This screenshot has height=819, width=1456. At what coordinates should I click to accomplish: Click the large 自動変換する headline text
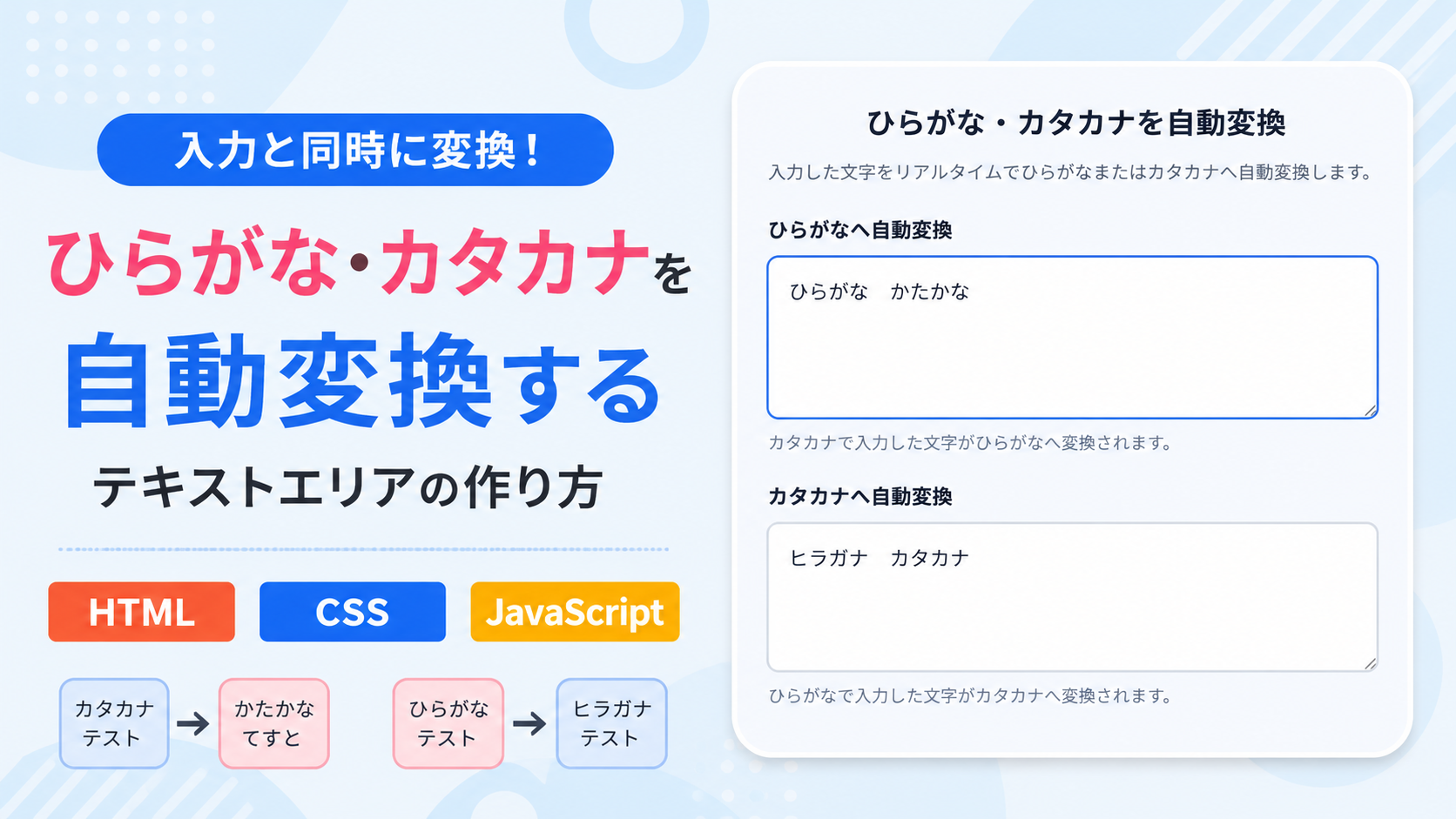362,382
